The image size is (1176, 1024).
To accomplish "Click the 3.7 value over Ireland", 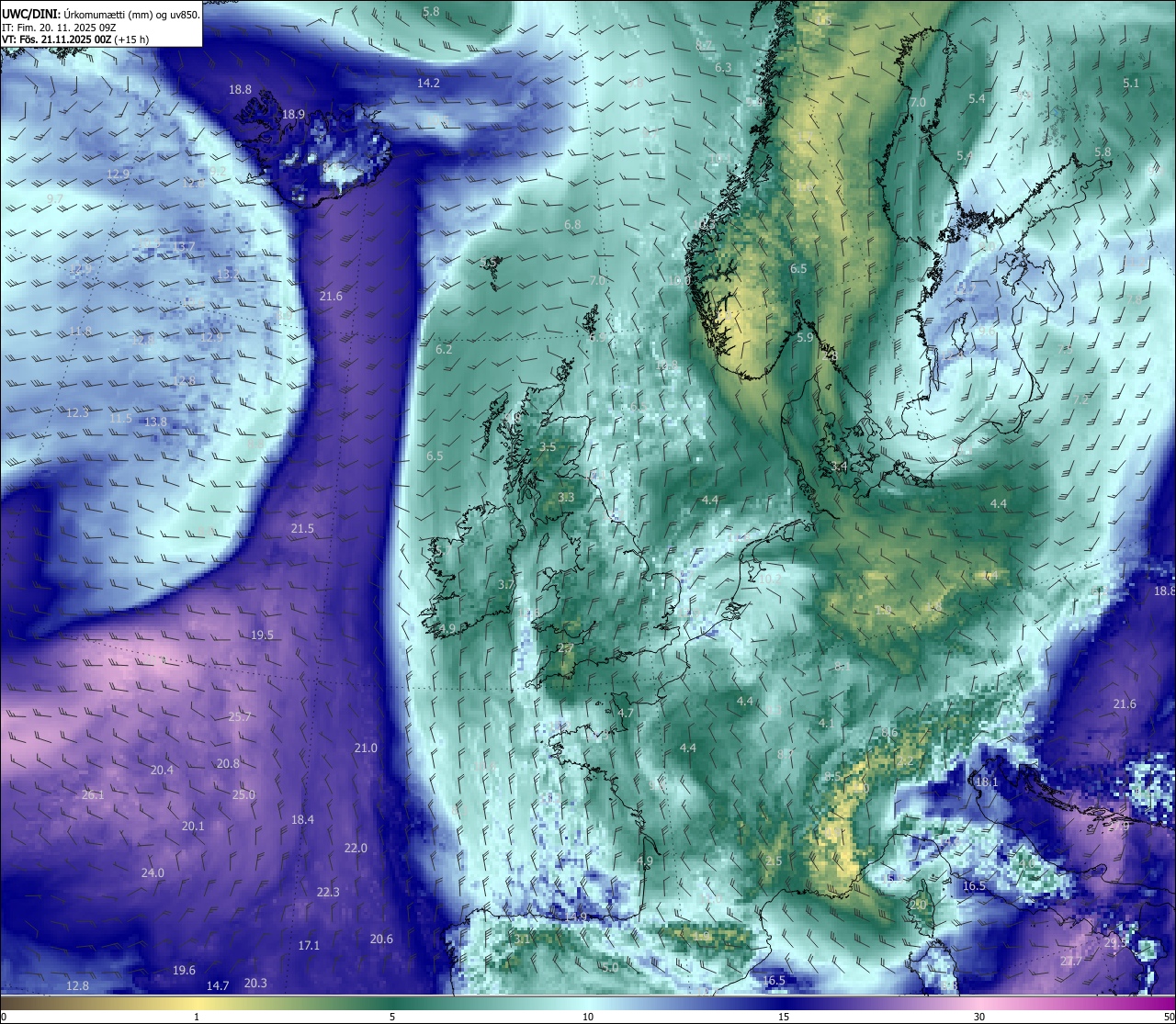I will click(505, 585).
